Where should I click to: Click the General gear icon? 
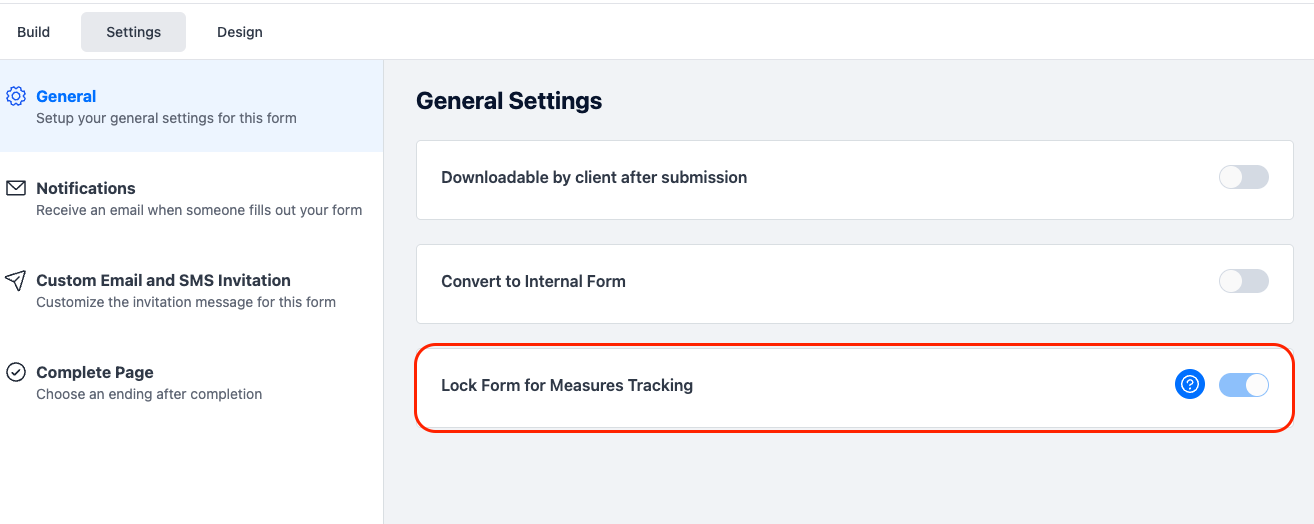tap(16, 96)
